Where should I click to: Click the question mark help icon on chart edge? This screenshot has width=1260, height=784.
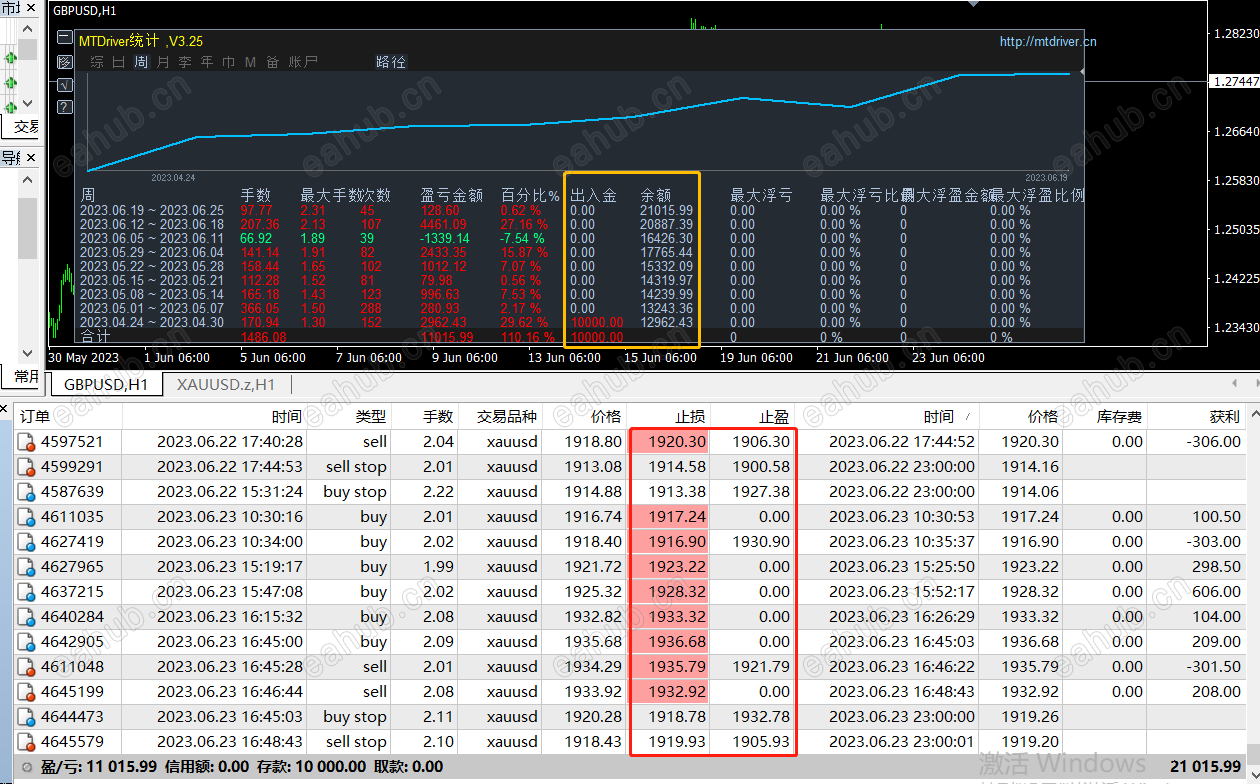[x=64, y=107]
